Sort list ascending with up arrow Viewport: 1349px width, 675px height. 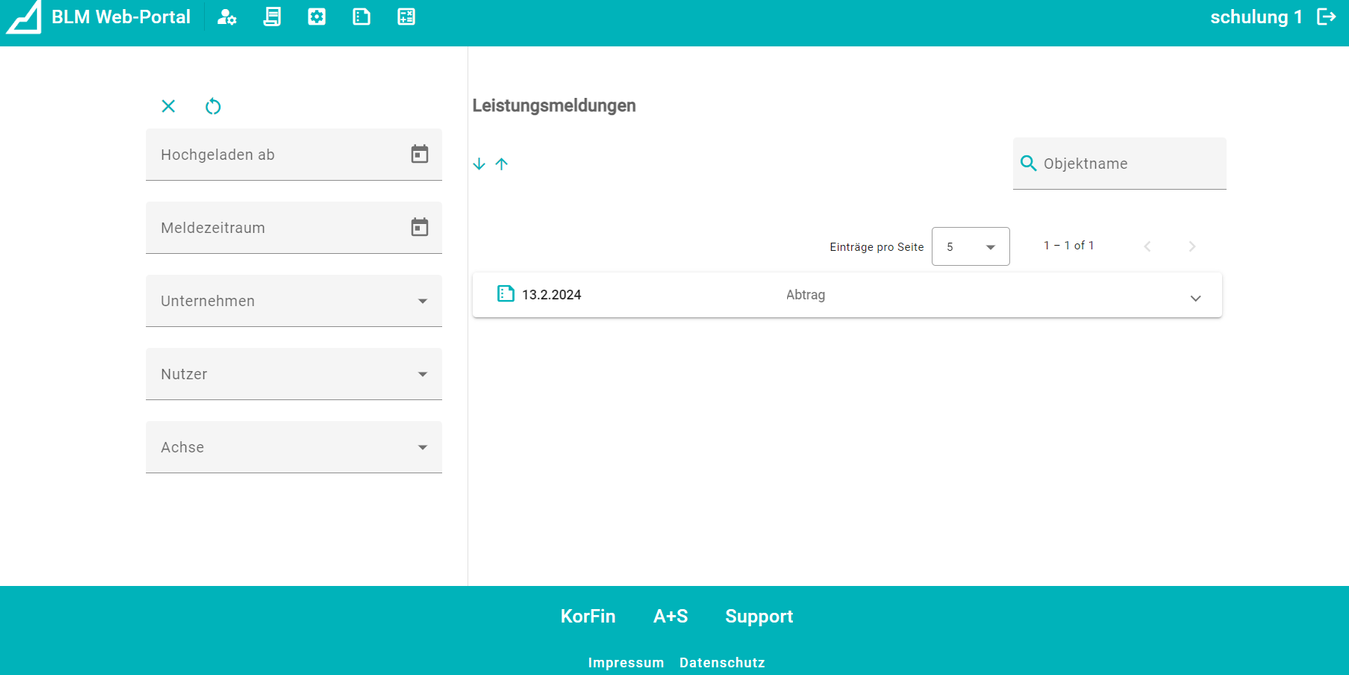coord(502,164)
